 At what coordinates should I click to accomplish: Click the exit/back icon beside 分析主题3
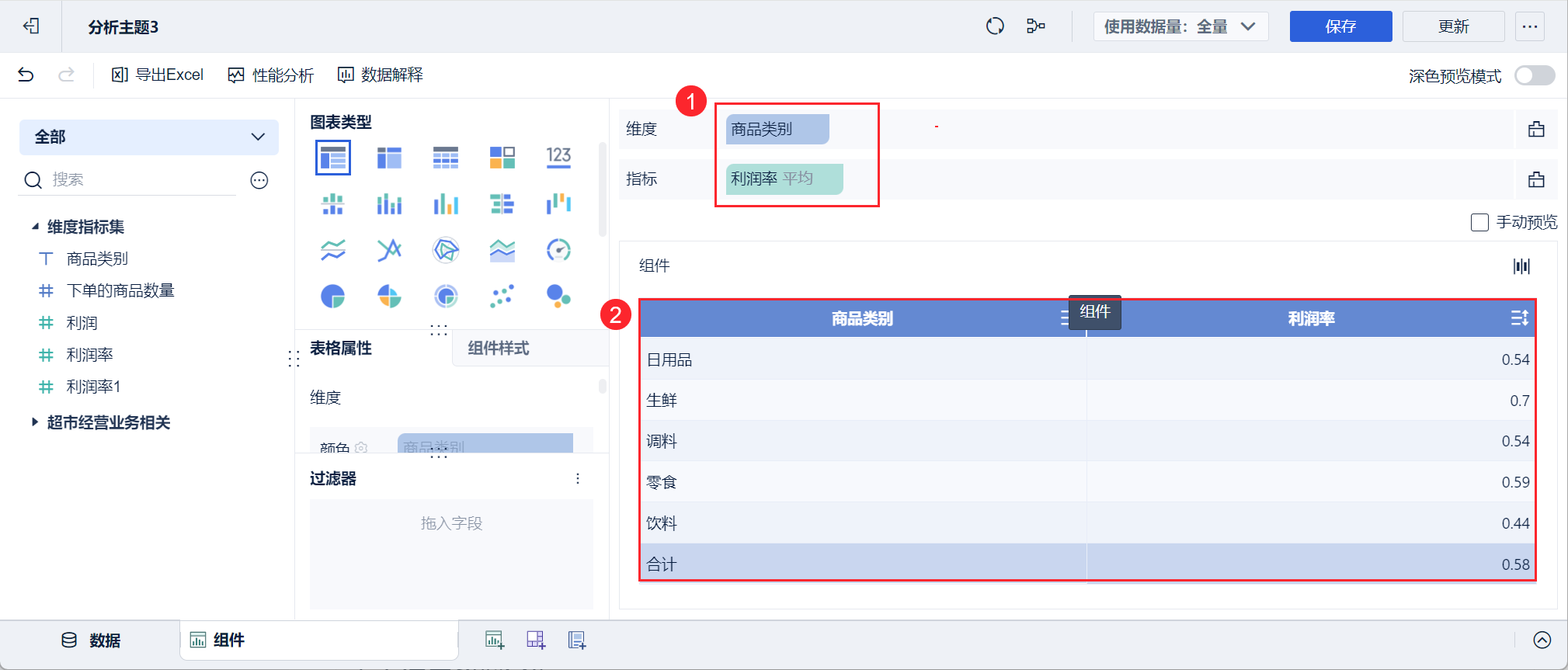click(31, 26)
